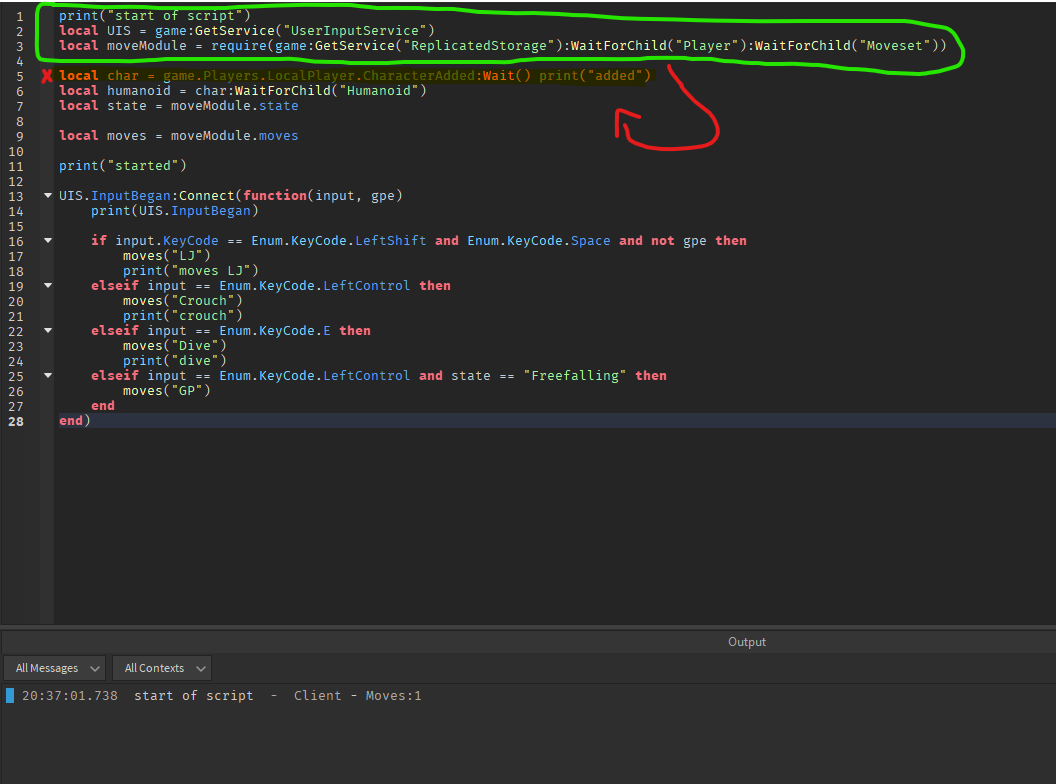Screen dimensions: 1056x784
Task: Collapse the elseif block on line 19
Action: pyautogui.click(x=48, y=286)
